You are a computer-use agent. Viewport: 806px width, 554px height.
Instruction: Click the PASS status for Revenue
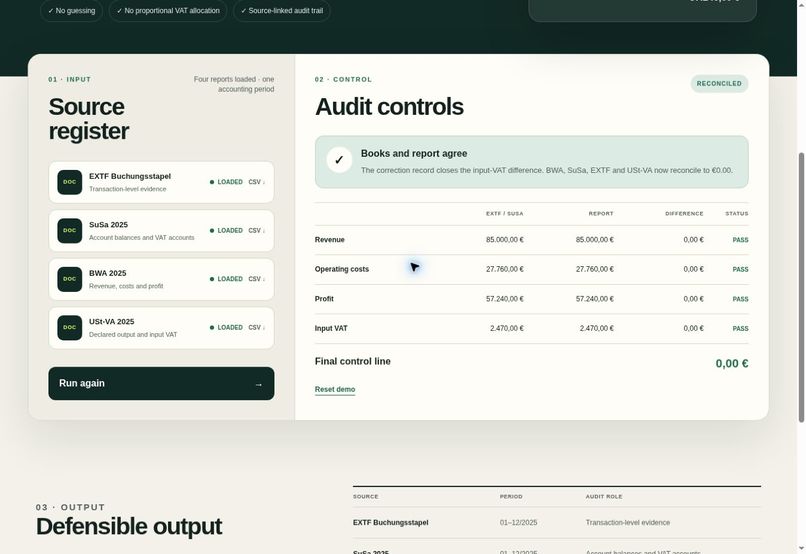click(x=740, y=240)
